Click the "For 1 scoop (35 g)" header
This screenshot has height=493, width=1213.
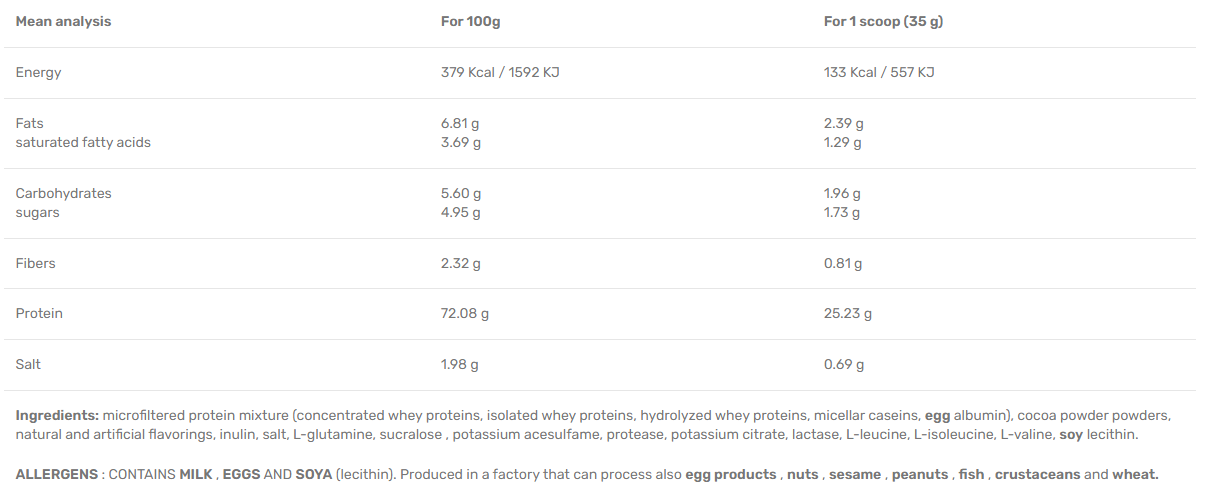tap(883, 22)
